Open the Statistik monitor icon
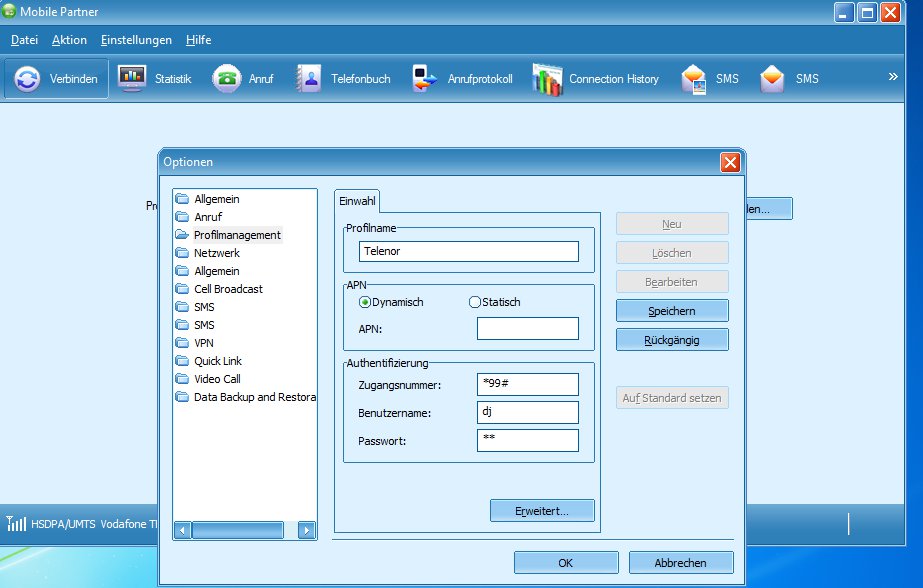 click(x=132, y=79)
